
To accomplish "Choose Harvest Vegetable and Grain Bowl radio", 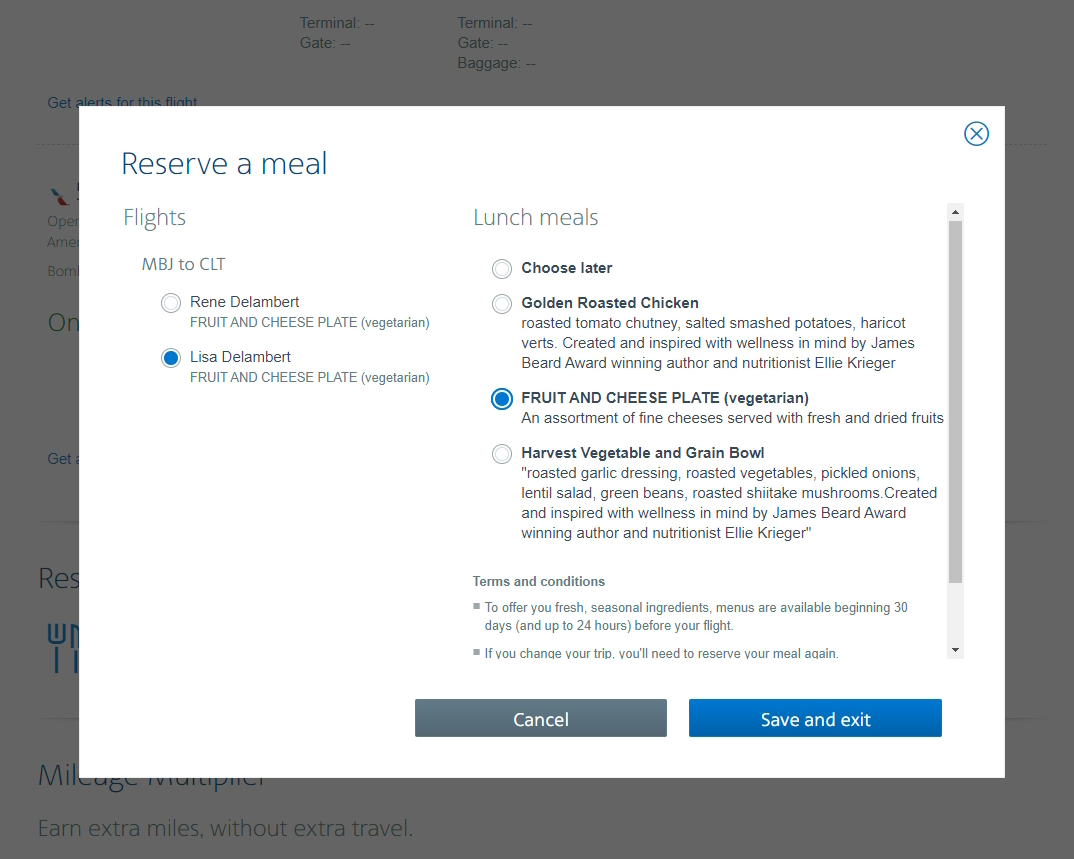I will point(502,454).
